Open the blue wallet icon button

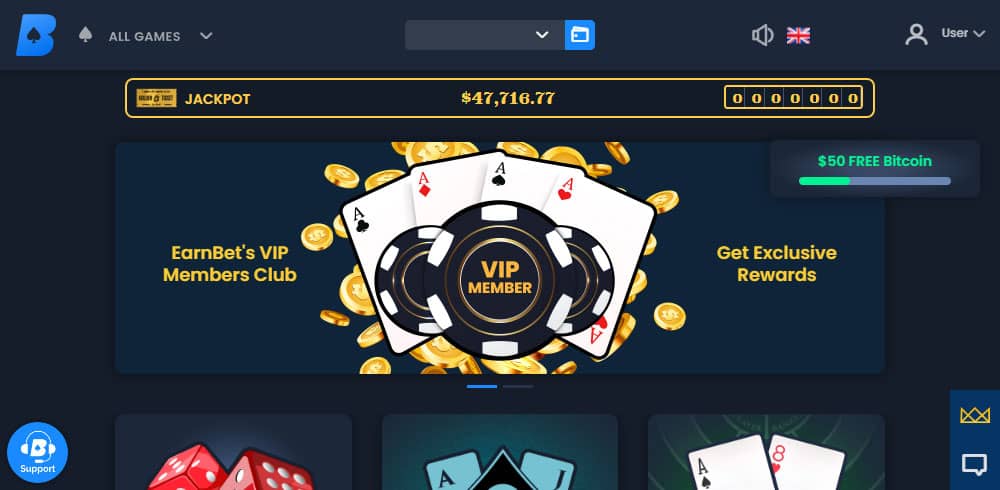580,35
